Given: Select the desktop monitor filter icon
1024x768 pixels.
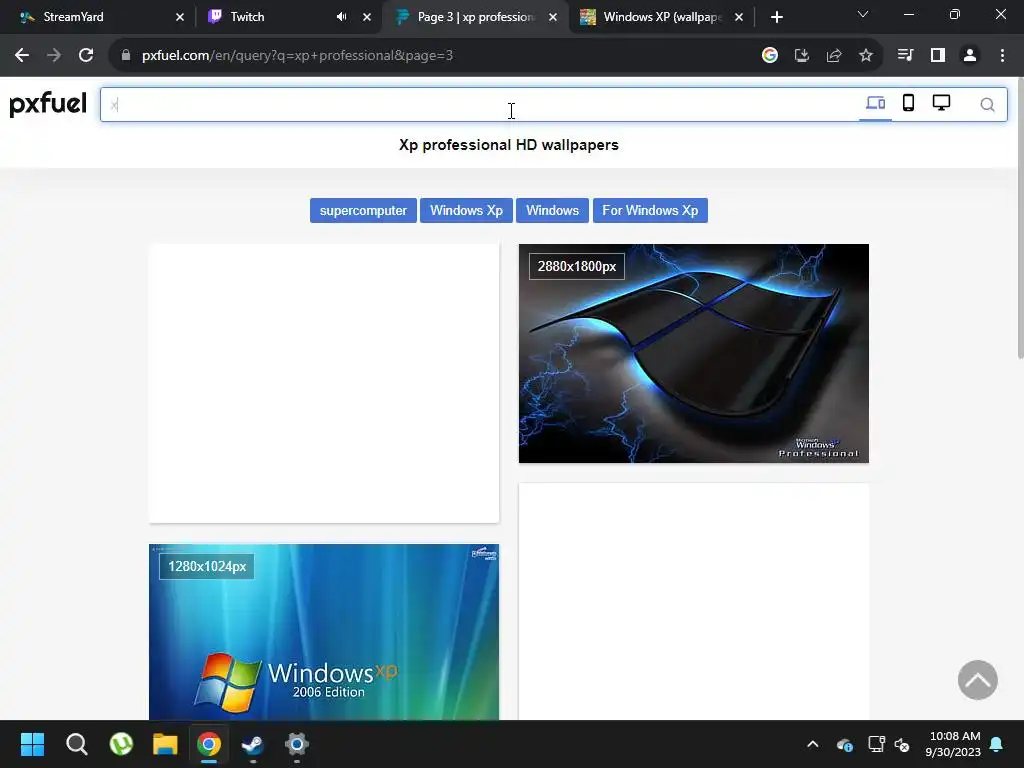Looking at the screenshot, I should [x=941, y=103].
